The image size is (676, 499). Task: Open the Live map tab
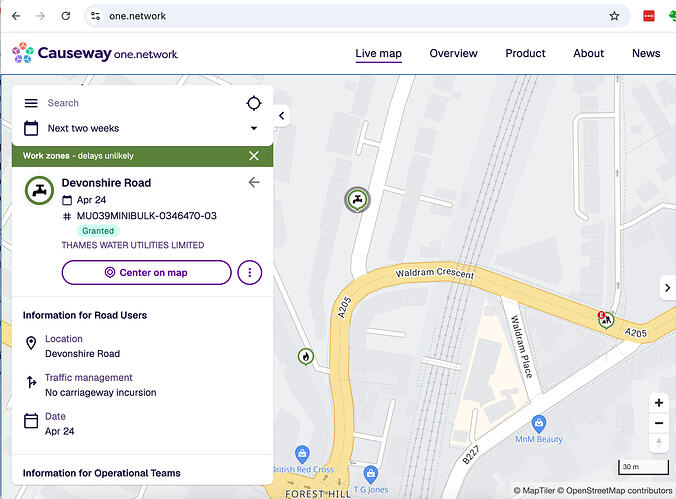point(379,53)
